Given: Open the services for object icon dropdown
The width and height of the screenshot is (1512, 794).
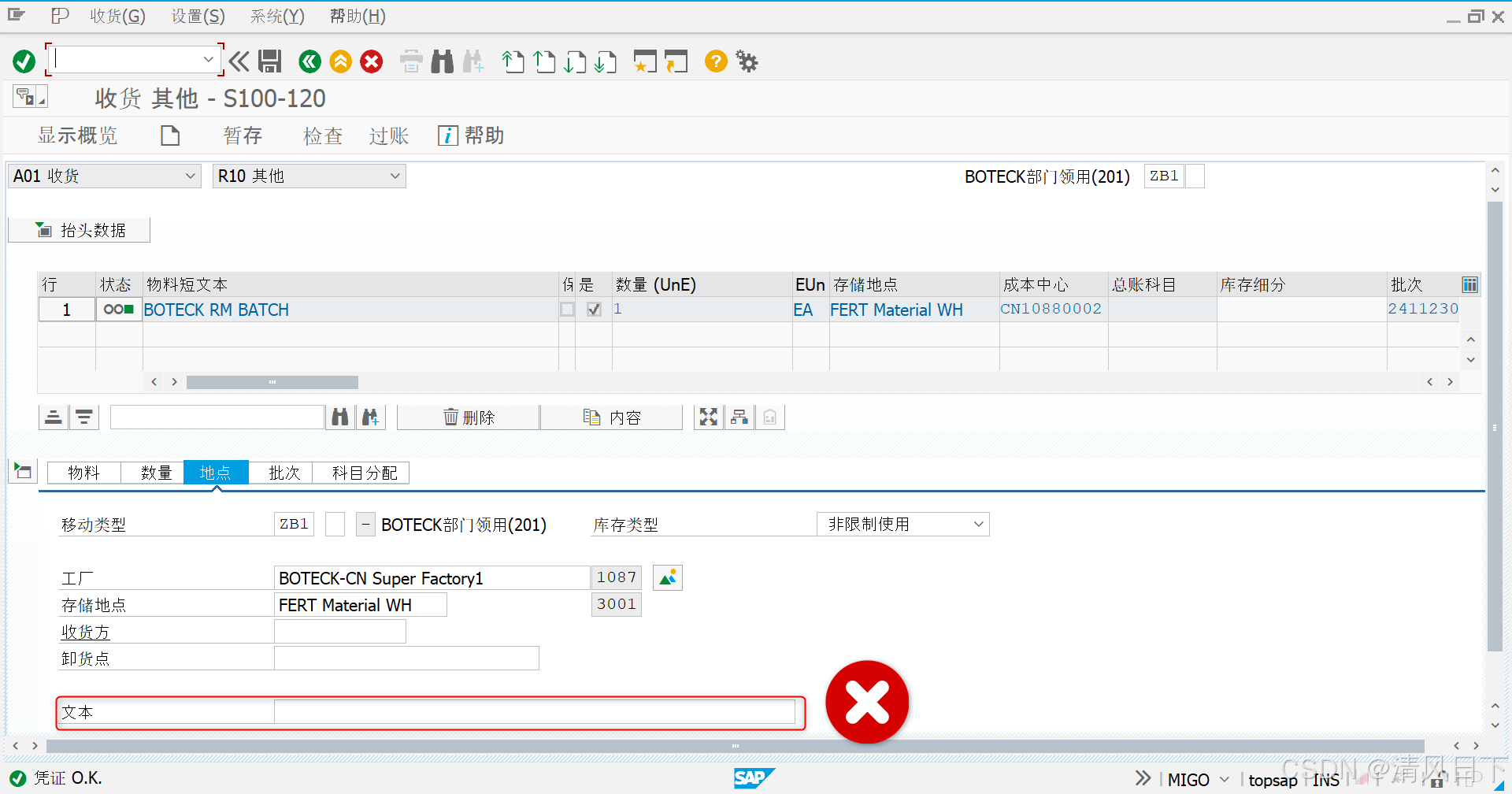Looking at the screenshot, I should point(30,97).
